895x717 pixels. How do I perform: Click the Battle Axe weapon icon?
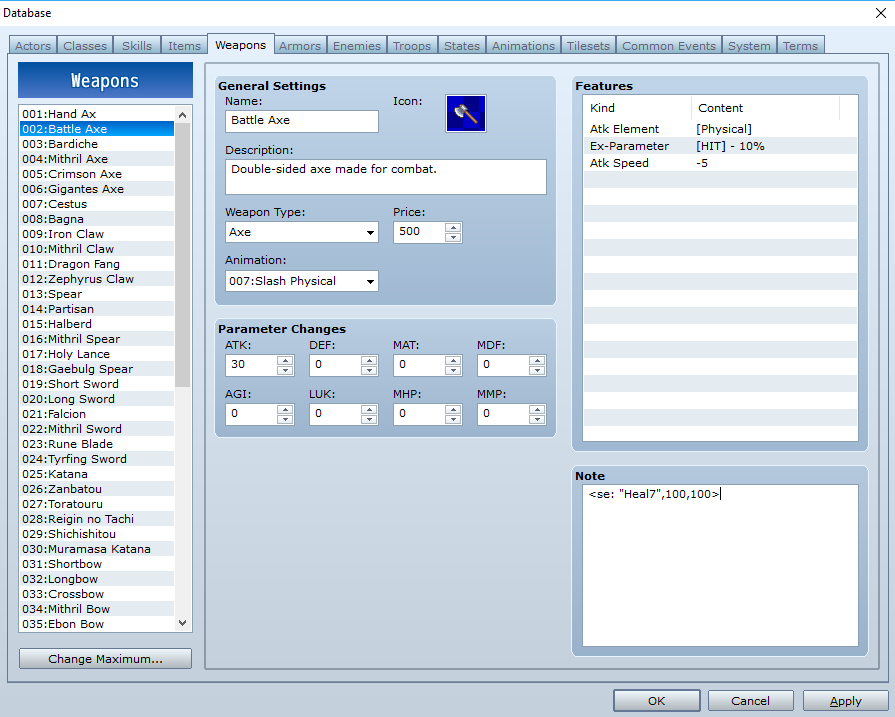click(465, 114)
